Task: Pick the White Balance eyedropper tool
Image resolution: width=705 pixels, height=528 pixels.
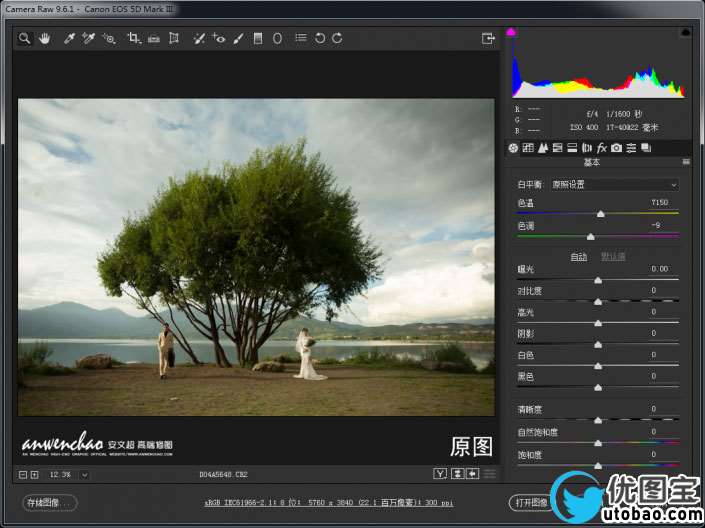Action: [70, 39]
